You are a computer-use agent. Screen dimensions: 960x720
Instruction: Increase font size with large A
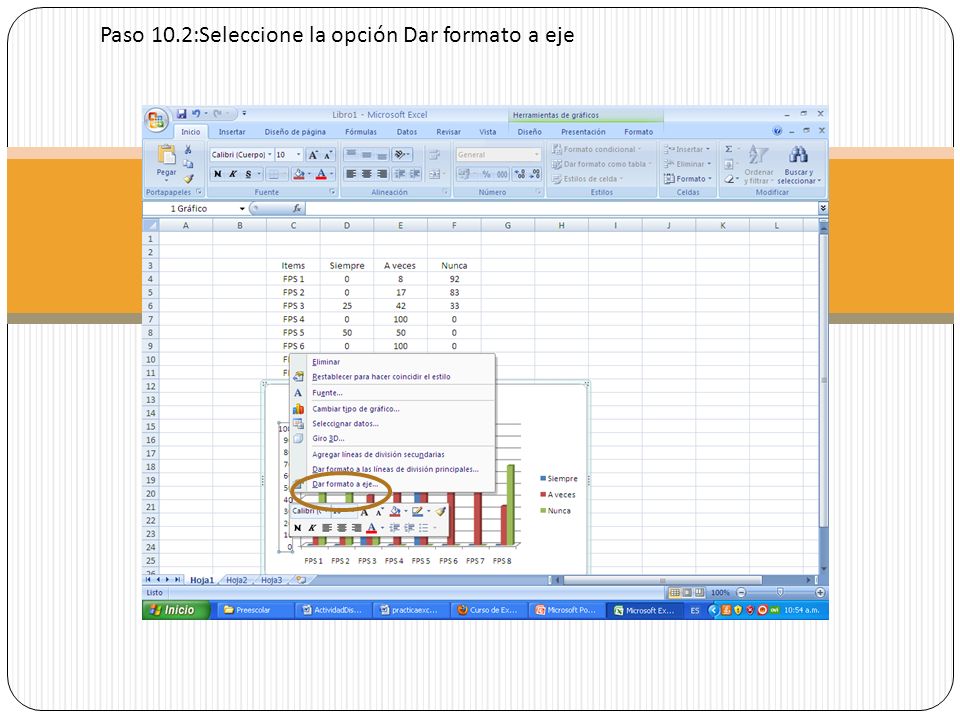coord(313,155)
